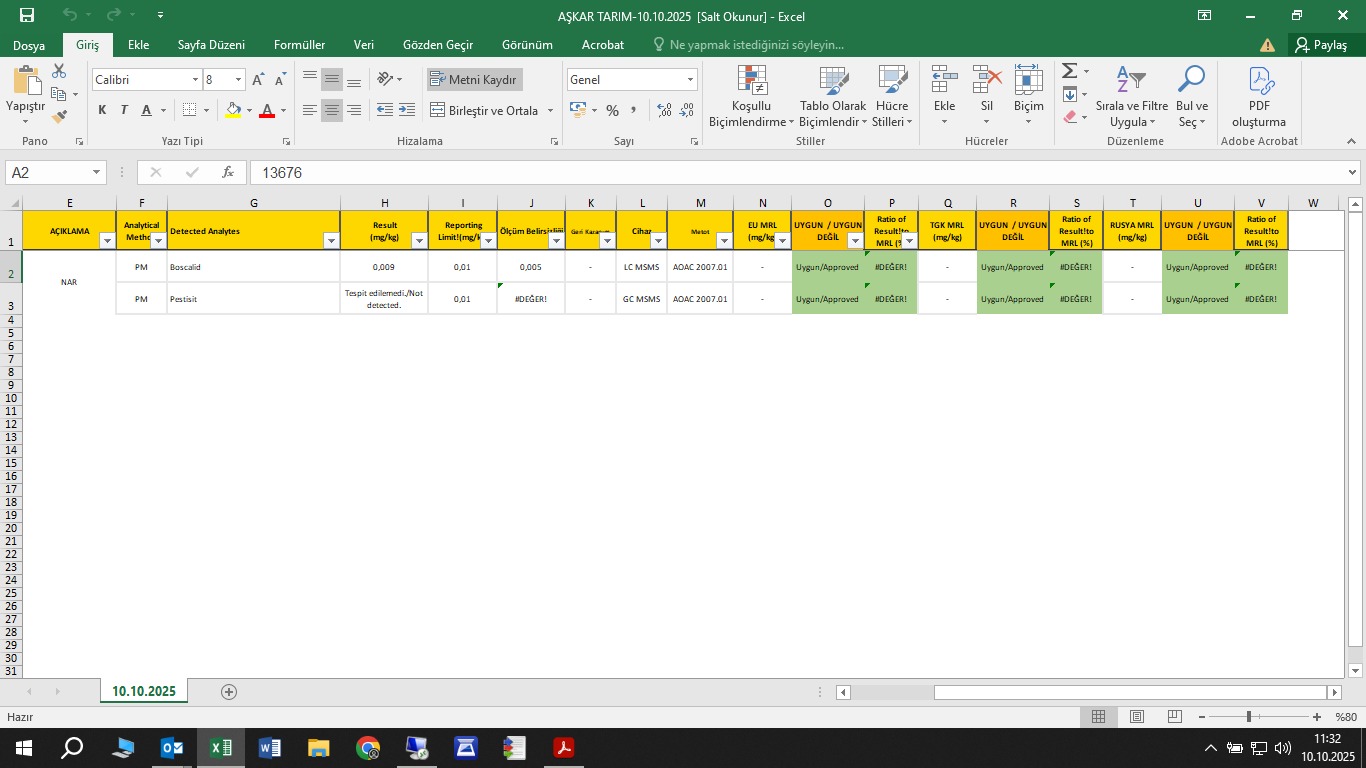Viewport: 1366px width, 768px height.
Task: Open Excel from the Windows taskbar
Action: [x=221, y=748]
